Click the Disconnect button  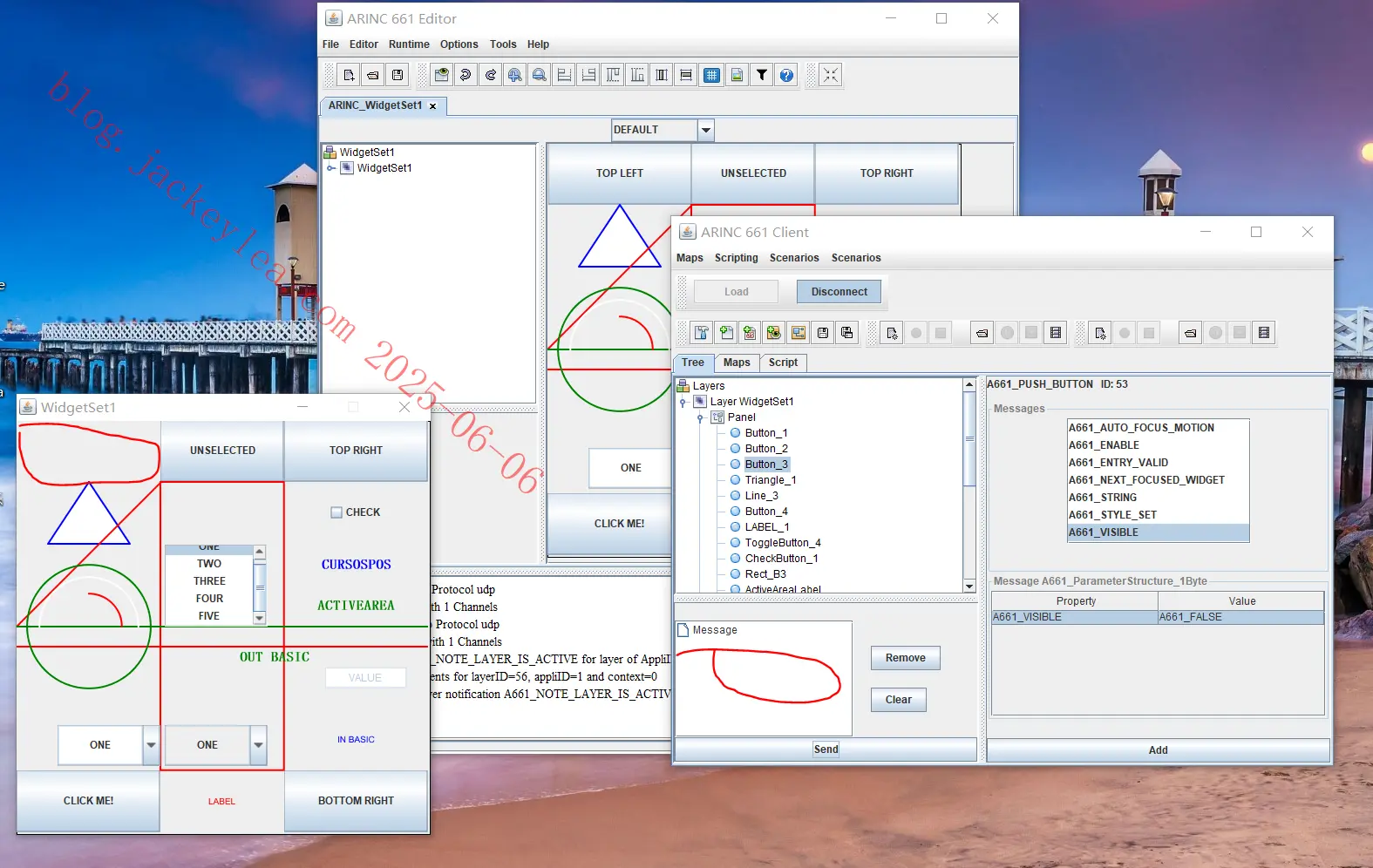pyautogui.click(x=839, y=292)
